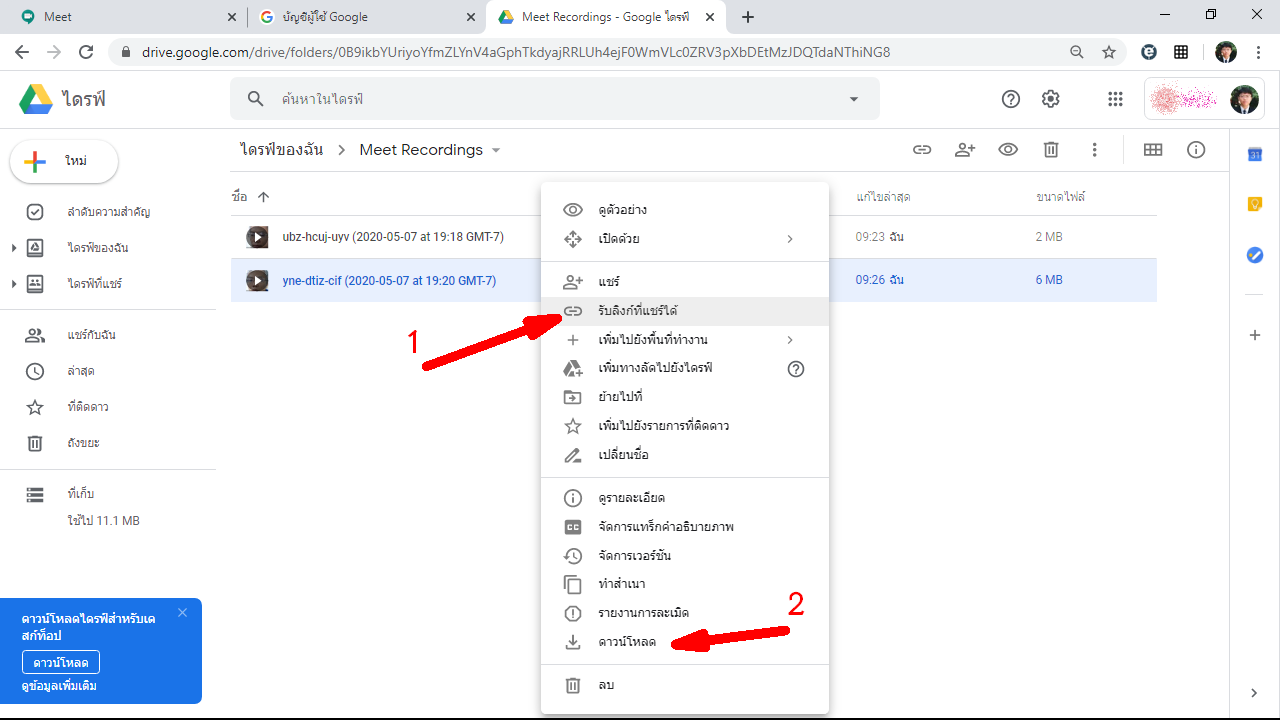The height and width of the screenshot is (720, 1280).
Task: Open the Google Calendar side panel icon
Action: [1255, 154]
